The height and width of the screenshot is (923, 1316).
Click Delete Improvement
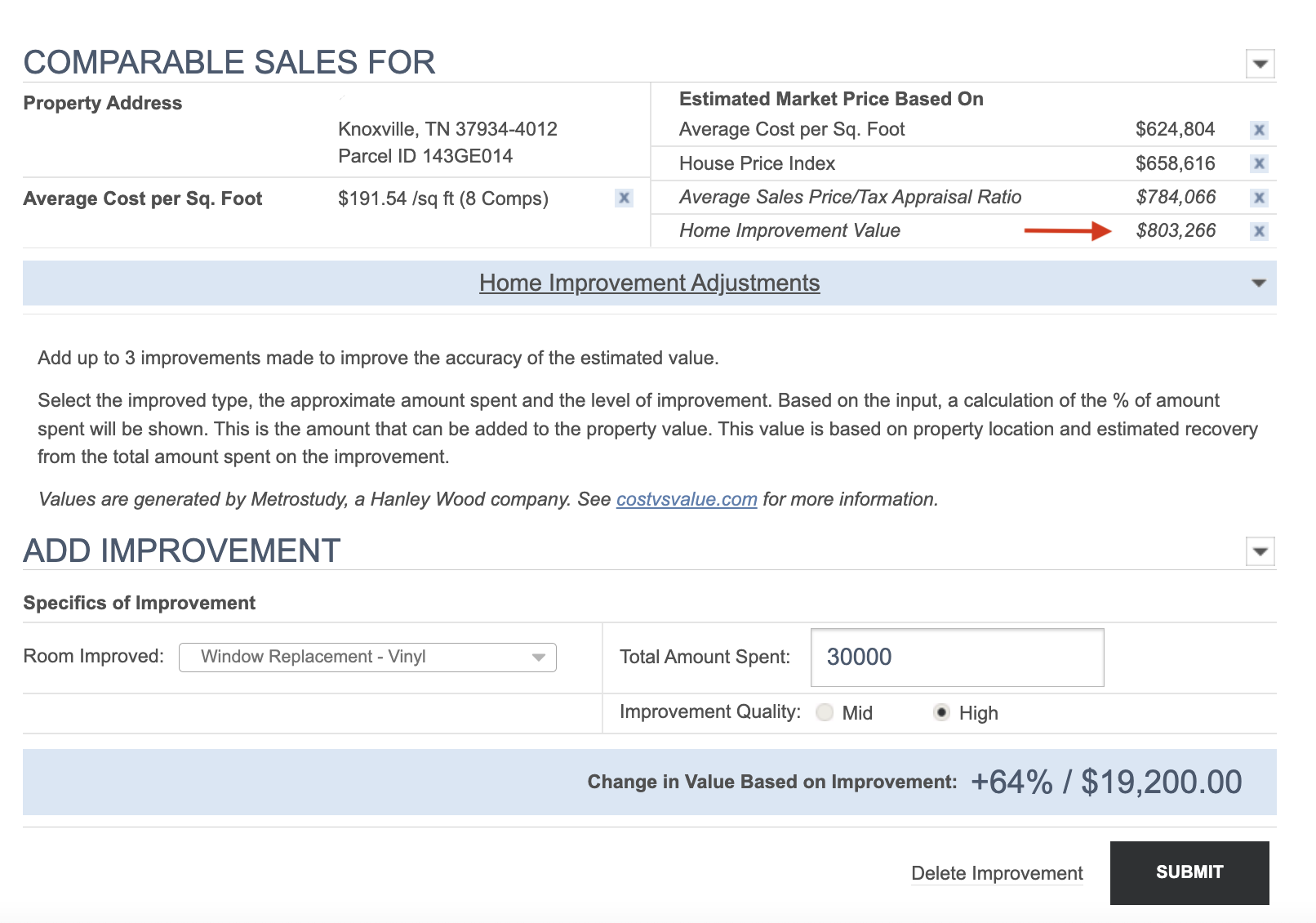coord(997,873)
